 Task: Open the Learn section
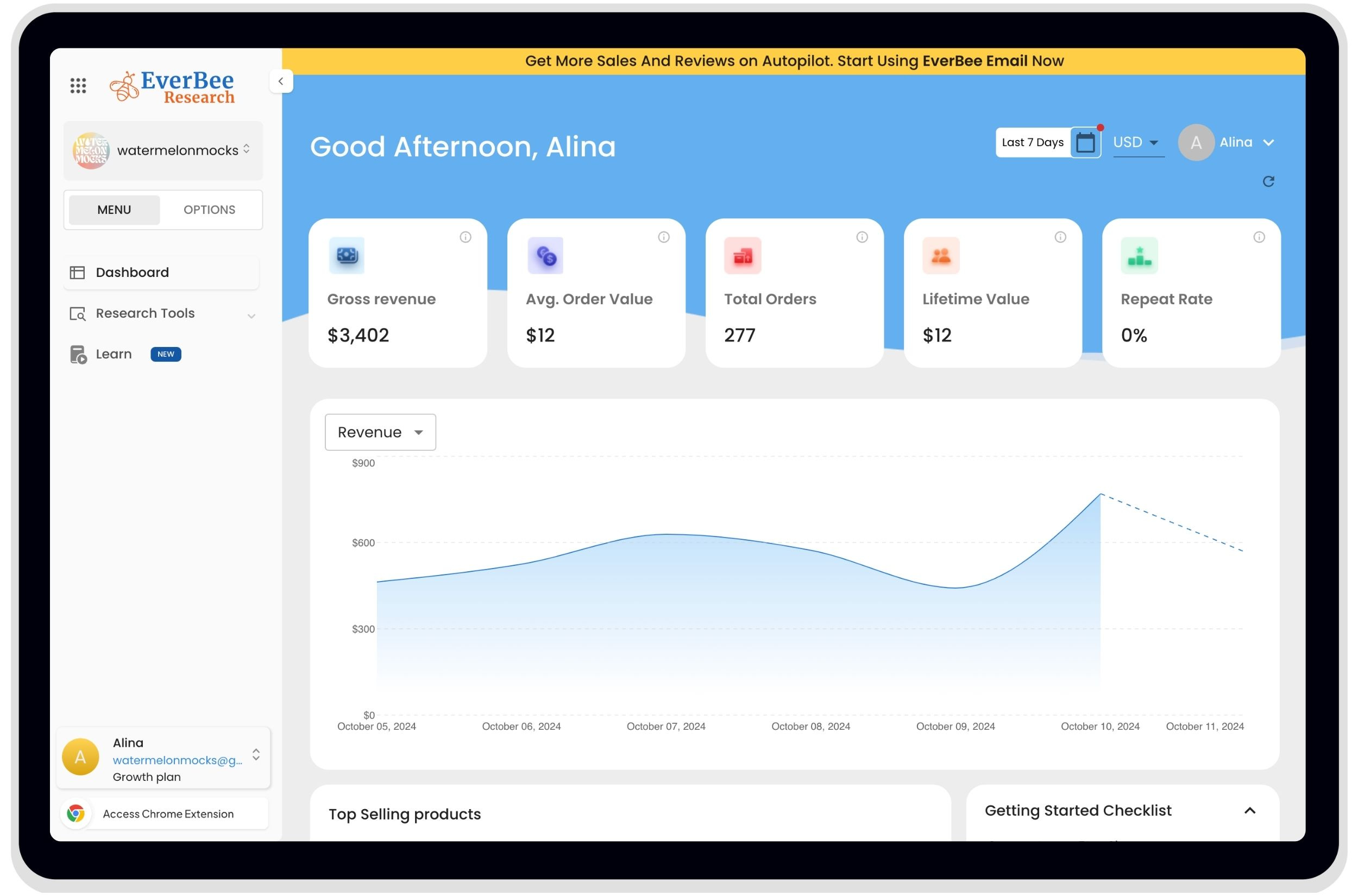114,354
